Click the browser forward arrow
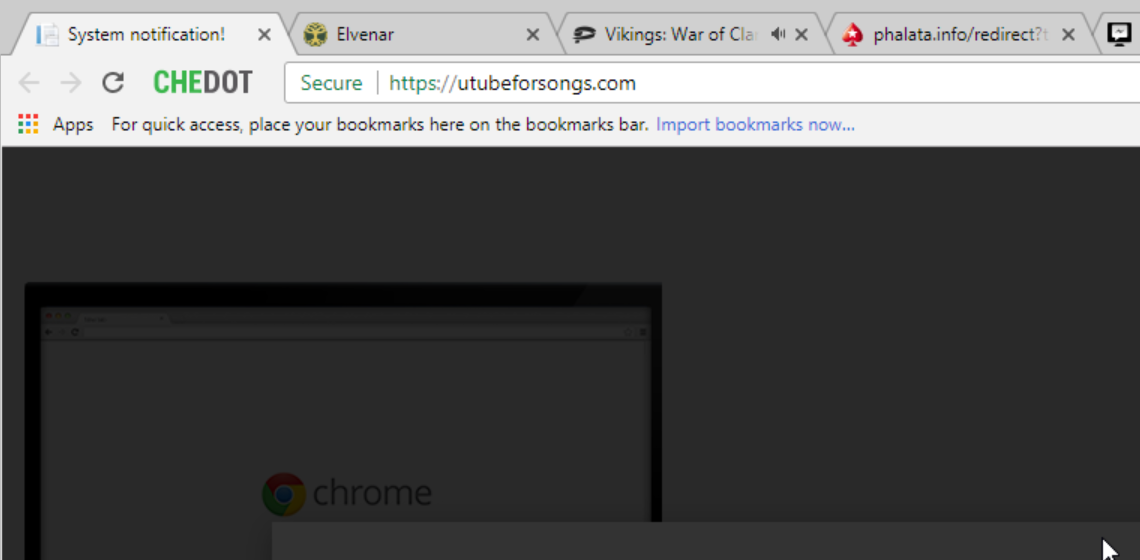Screen dimensions: 1140x560 (71, 83)
